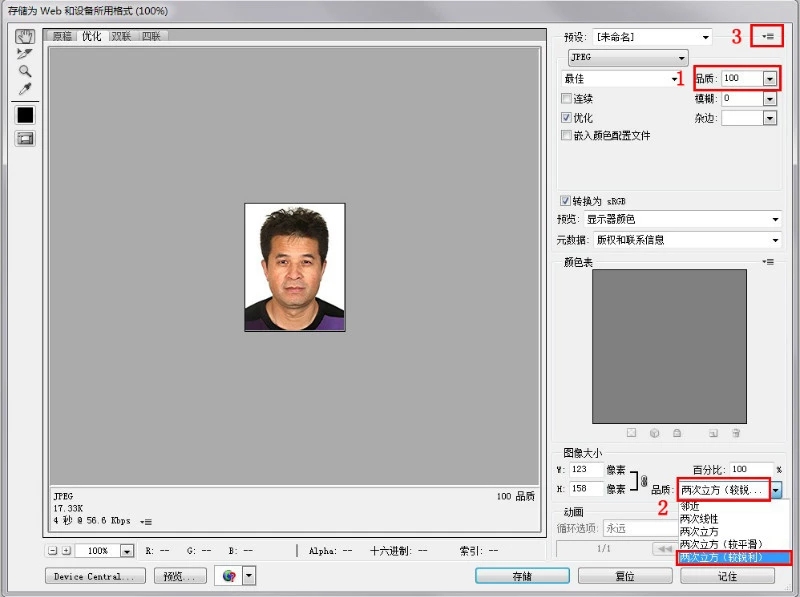Open the 品质 quality slider arrow

pyautogui.click(x=769, y=79)
